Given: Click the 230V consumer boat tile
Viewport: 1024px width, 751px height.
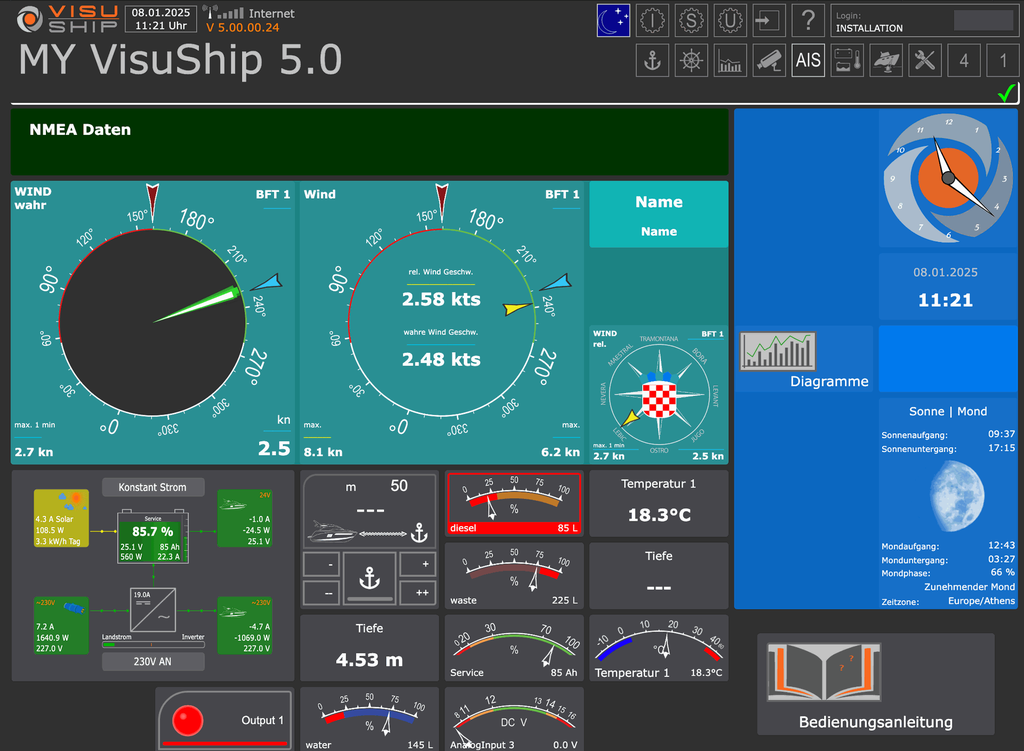Looking at the screenshot, I should (245, 626).
